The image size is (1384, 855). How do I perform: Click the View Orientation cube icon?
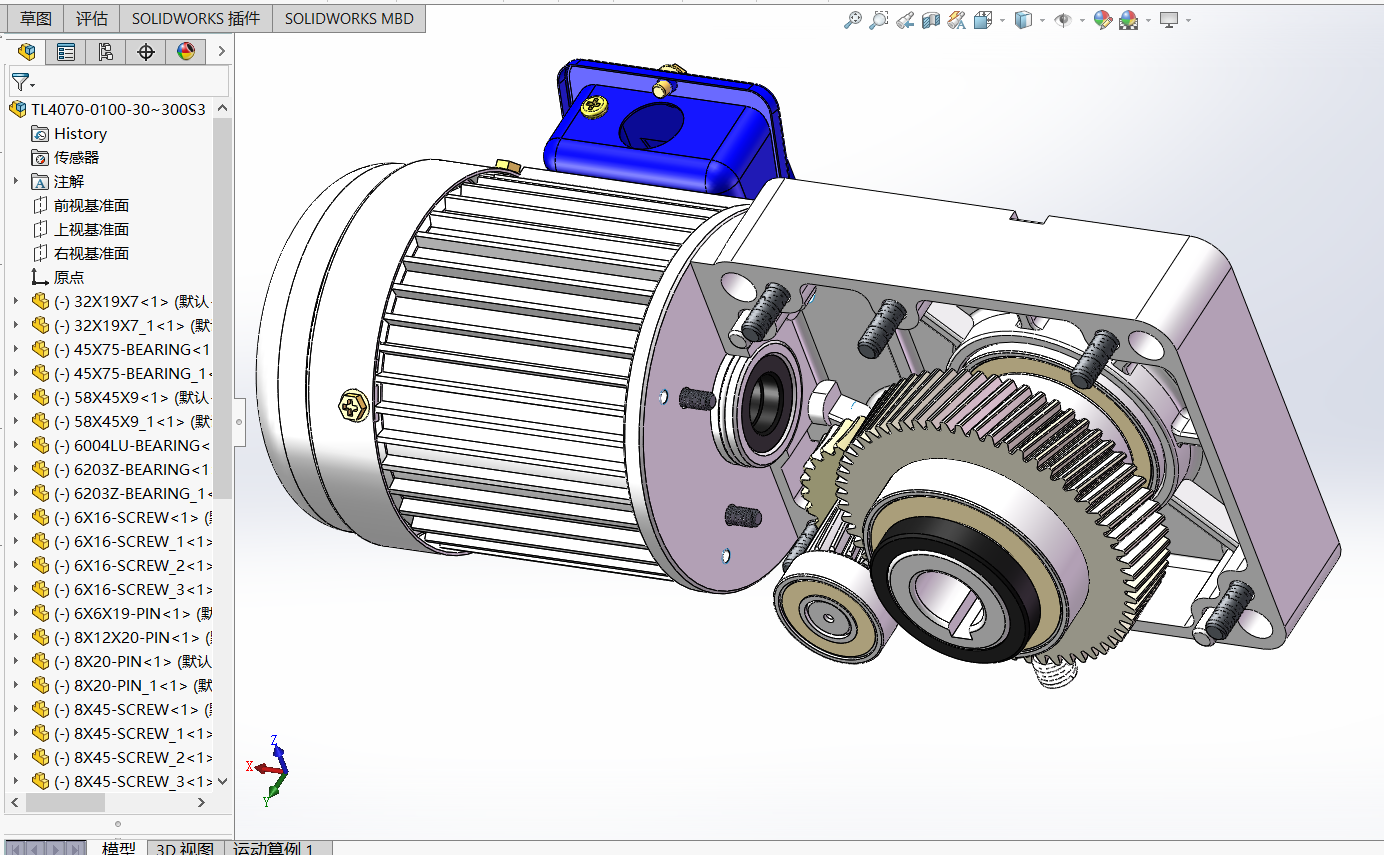point(982,19)
